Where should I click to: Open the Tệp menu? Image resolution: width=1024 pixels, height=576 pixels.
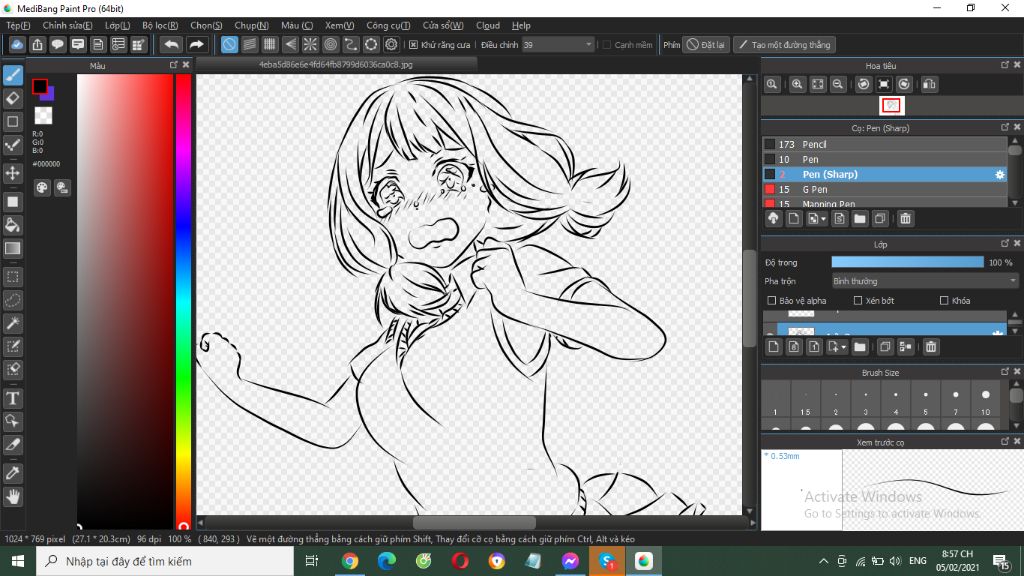click(x=18, y=25)
